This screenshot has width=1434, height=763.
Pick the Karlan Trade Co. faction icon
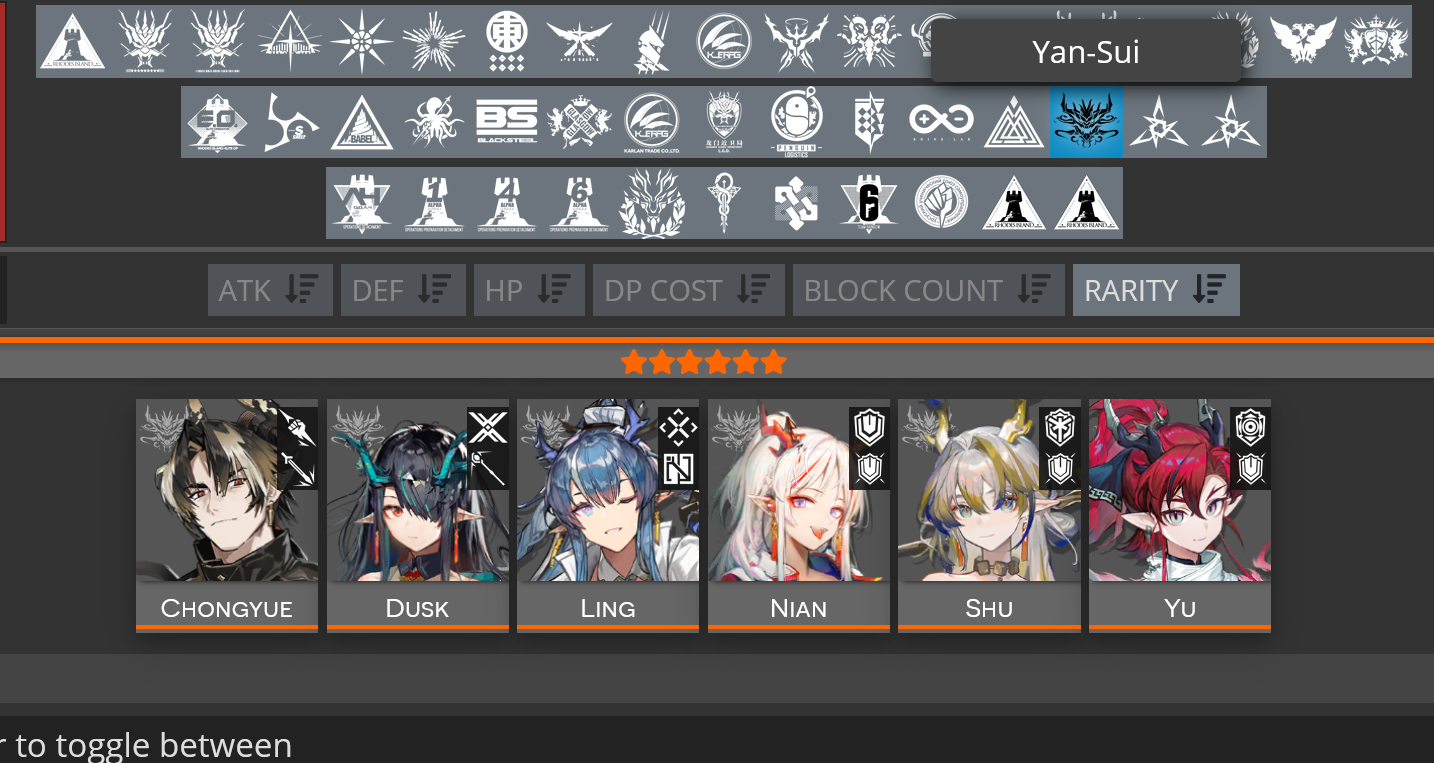pyautogui.click(x=651, y=122)
